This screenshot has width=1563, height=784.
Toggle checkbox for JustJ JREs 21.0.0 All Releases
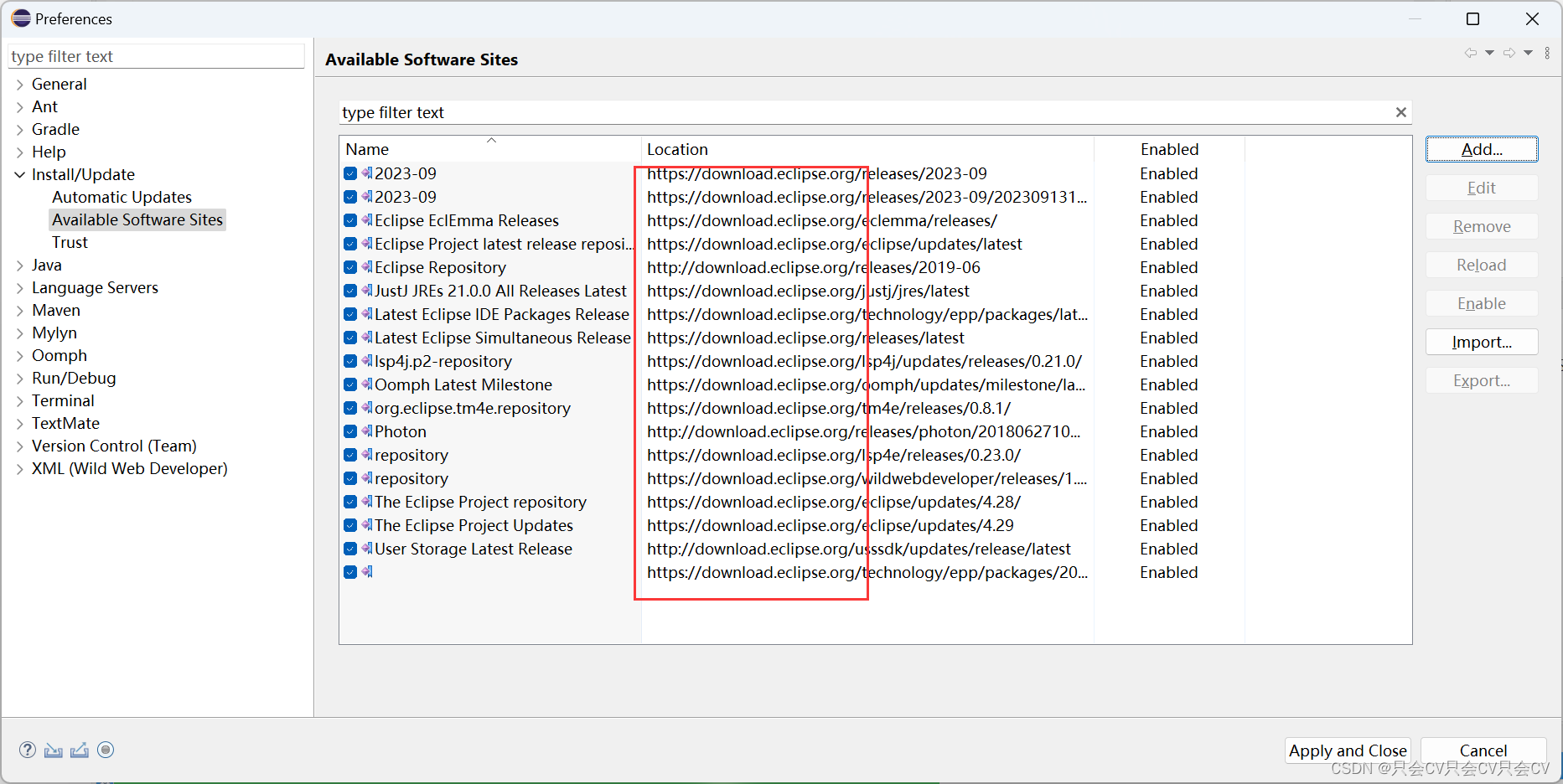350,291
